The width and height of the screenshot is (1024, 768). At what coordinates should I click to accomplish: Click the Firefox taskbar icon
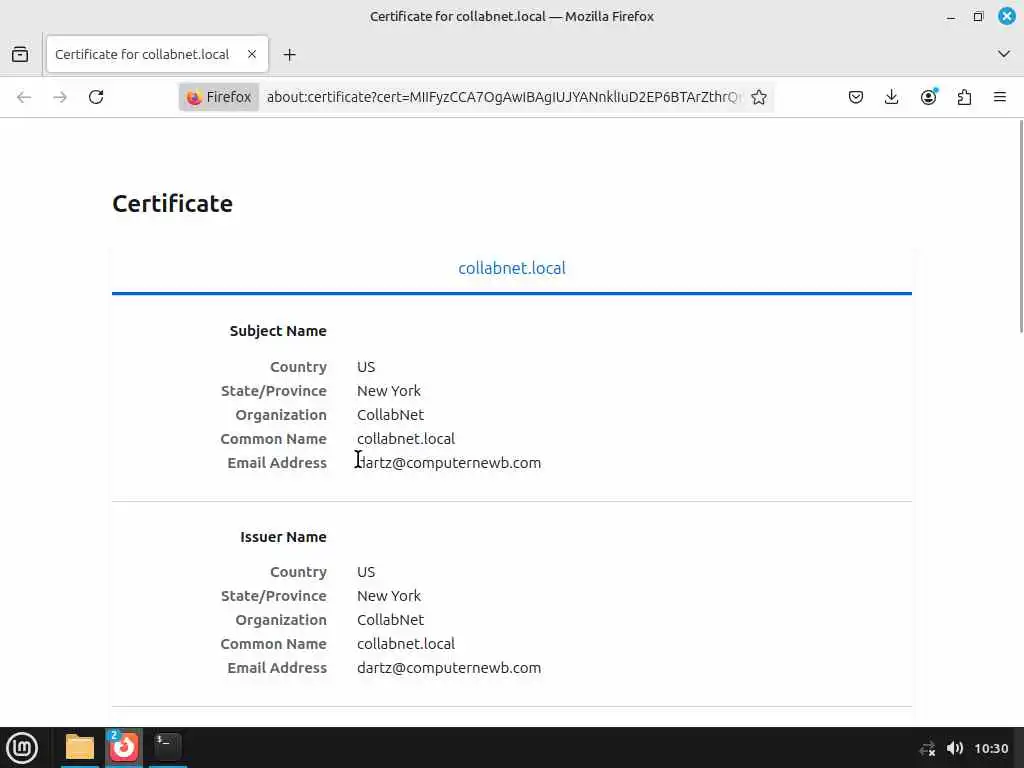tap(123, 748)
